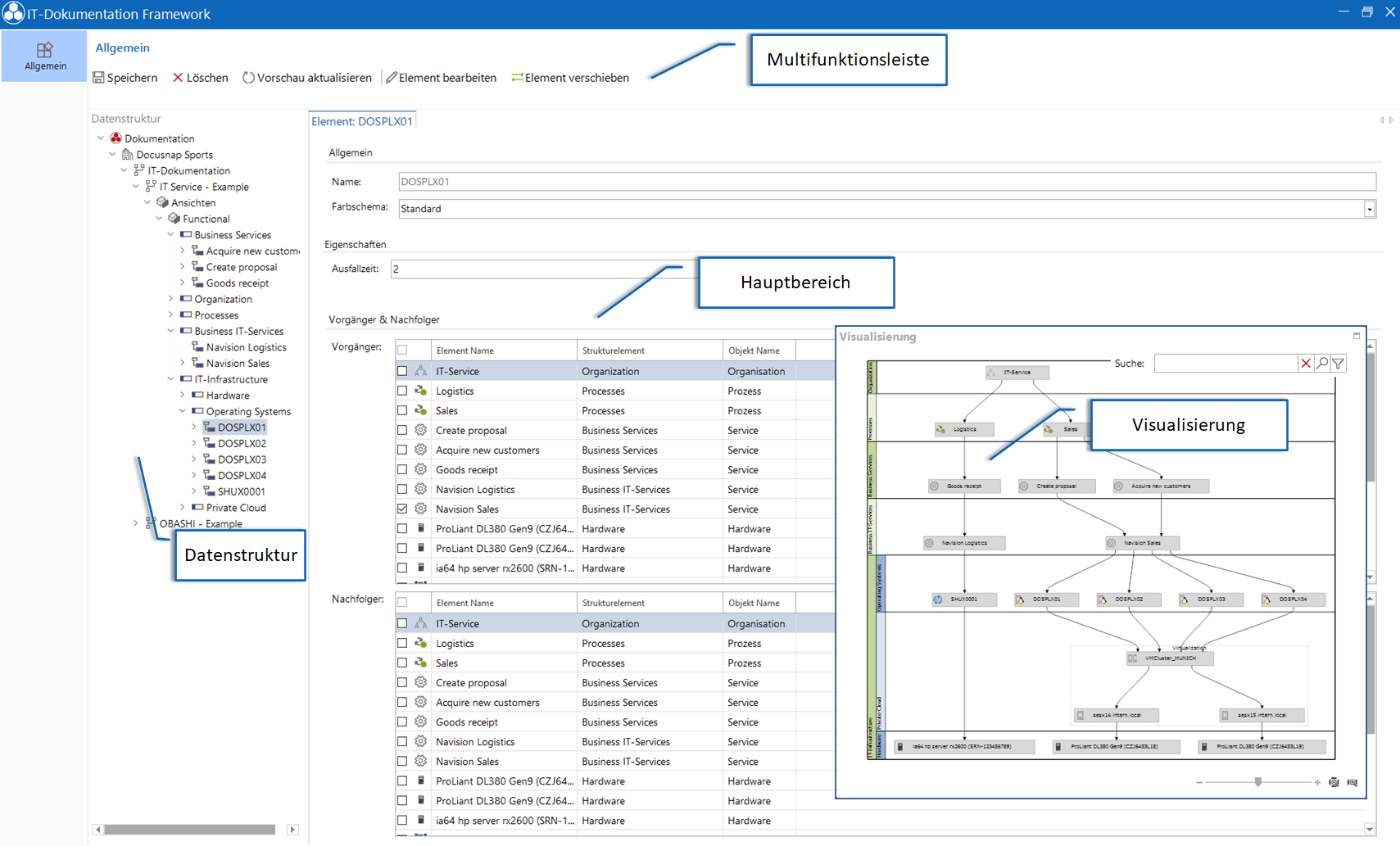The height and width of the screenshot is (846, 1400).
Task: Click the Element verschieben arrows icon
Action: [518, 78]
